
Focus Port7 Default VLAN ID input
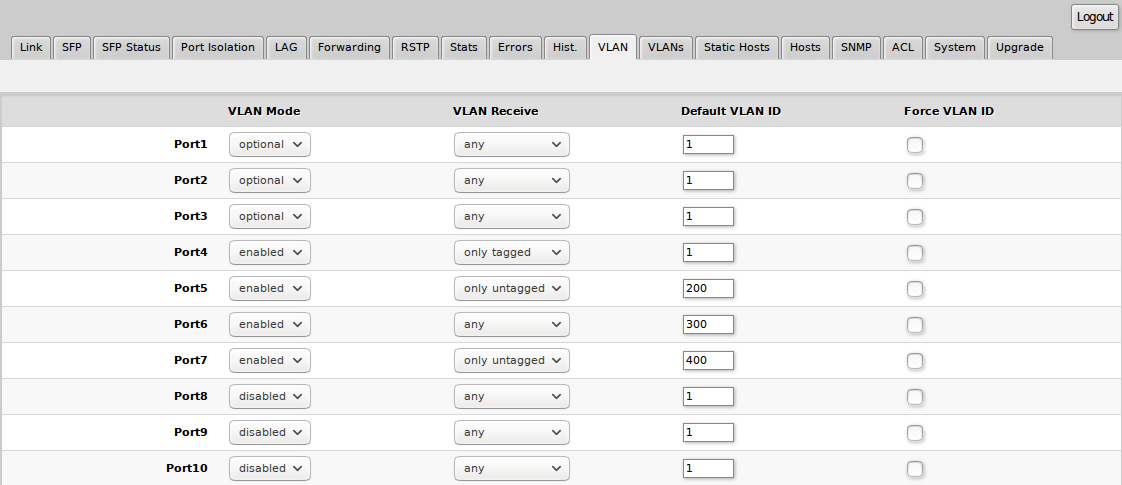click(x=708, y=361)
